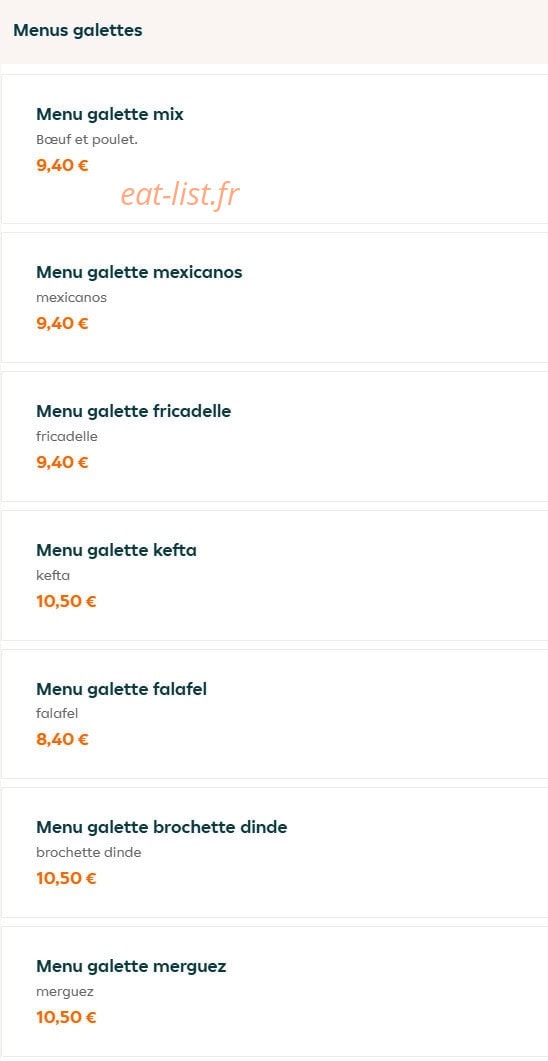The width and height of the screenshot is (548, 1061).
Task: Click the lowercase mexicanos description text
Action: [71, 298]
